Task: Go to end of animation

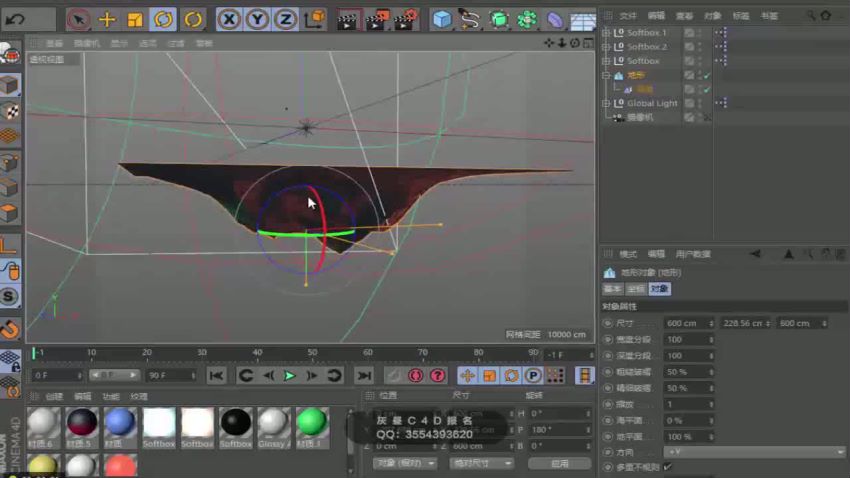Action: (x=364, y=376)
